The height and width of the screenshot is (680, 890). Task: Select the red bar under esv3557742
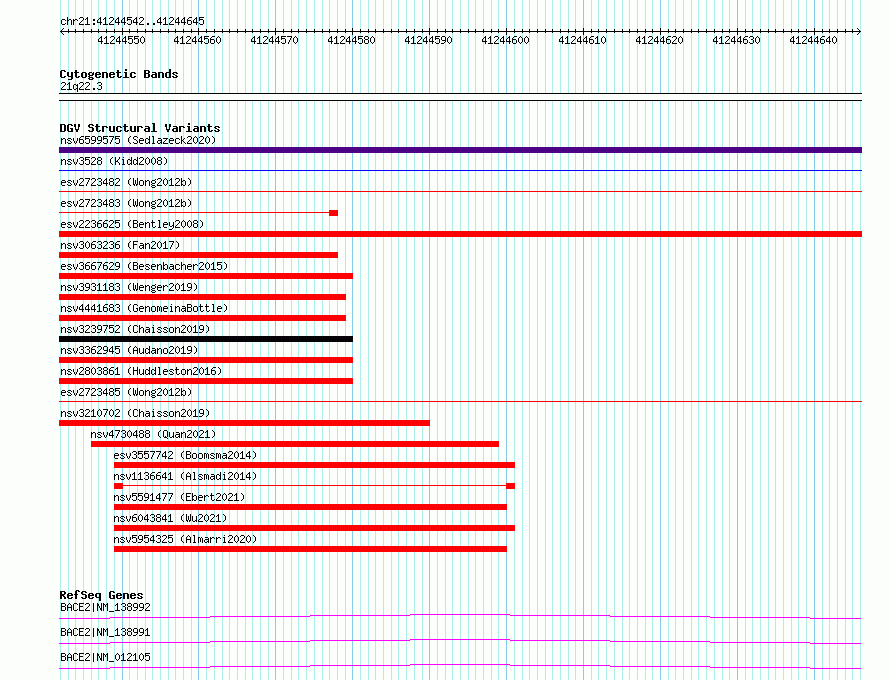click(314, 465)
